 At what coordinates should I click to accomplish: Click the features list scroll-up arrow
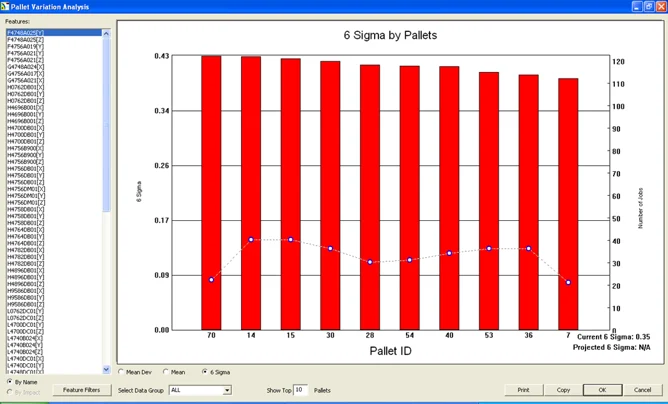106,33
